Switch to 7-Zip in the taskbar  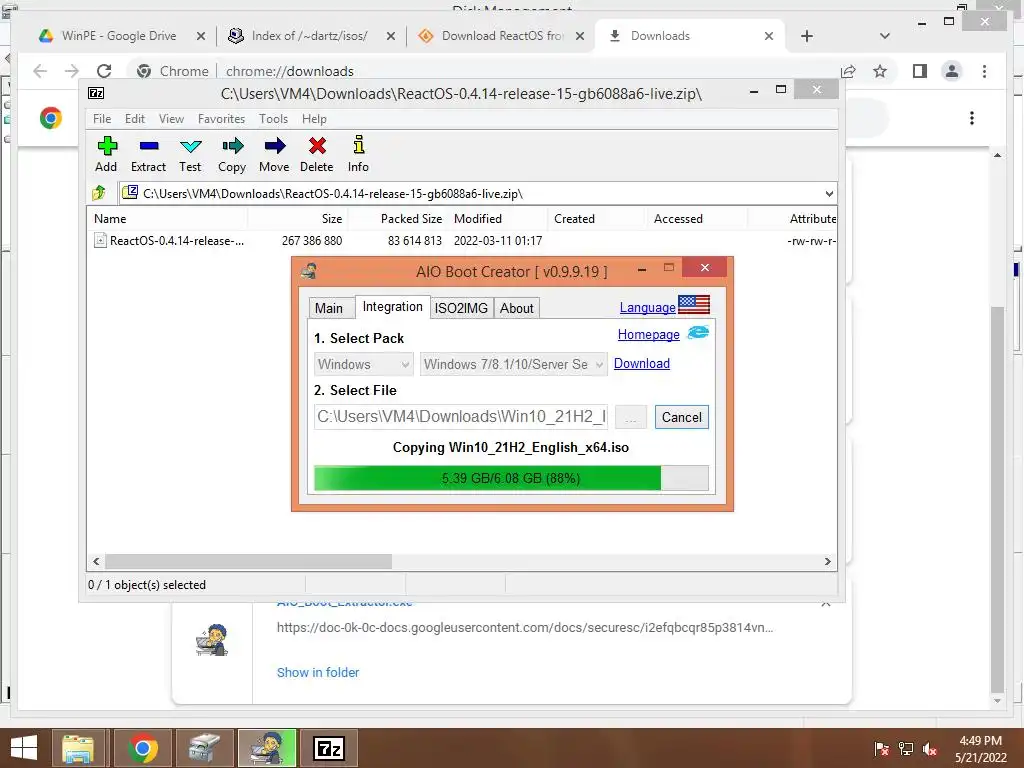[329, 748]
